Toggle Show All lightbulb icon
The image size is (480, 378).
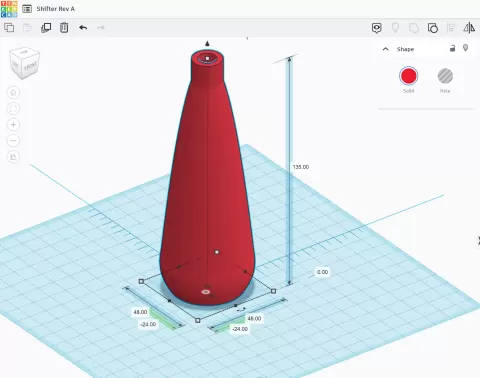[x=395, y=28]
